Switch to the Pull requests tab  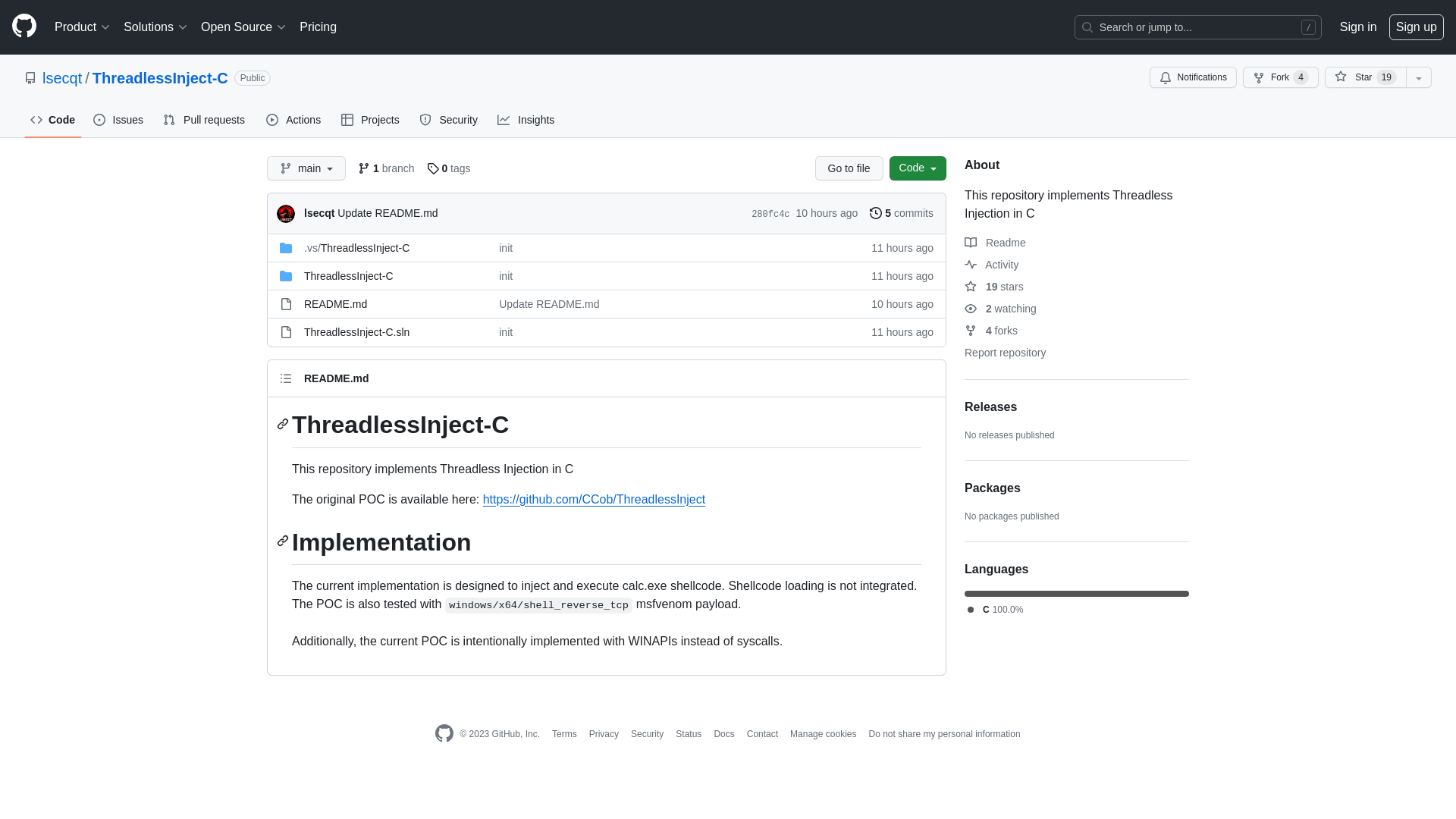coord(204,120)
